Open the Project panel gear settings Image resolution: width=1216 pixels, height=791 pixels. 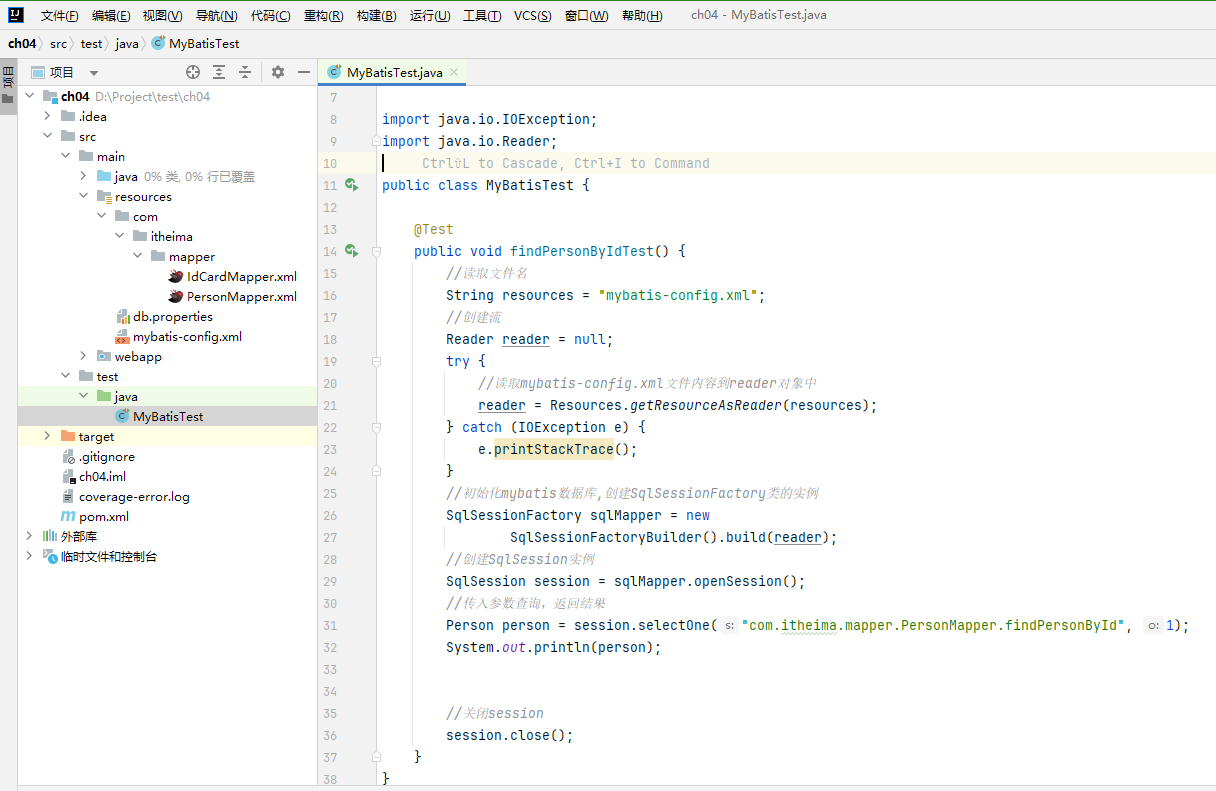(278, 72)
